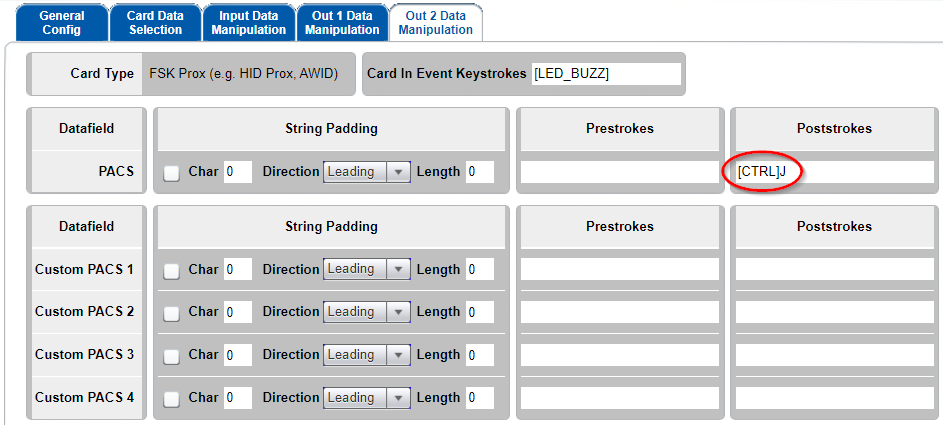Expand Direction dropdown for Custom PACS 1
This screenshot has width=943, height=425.
366,269
